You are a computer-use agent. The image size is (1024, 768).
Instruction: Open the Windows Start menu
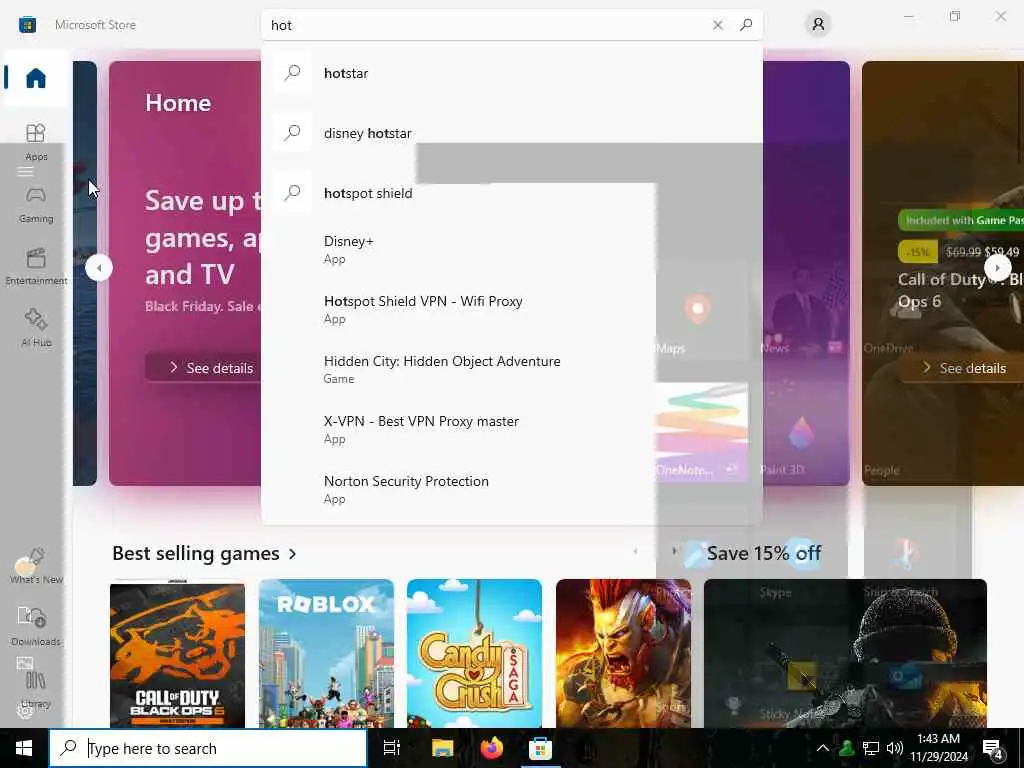(24, 748)
